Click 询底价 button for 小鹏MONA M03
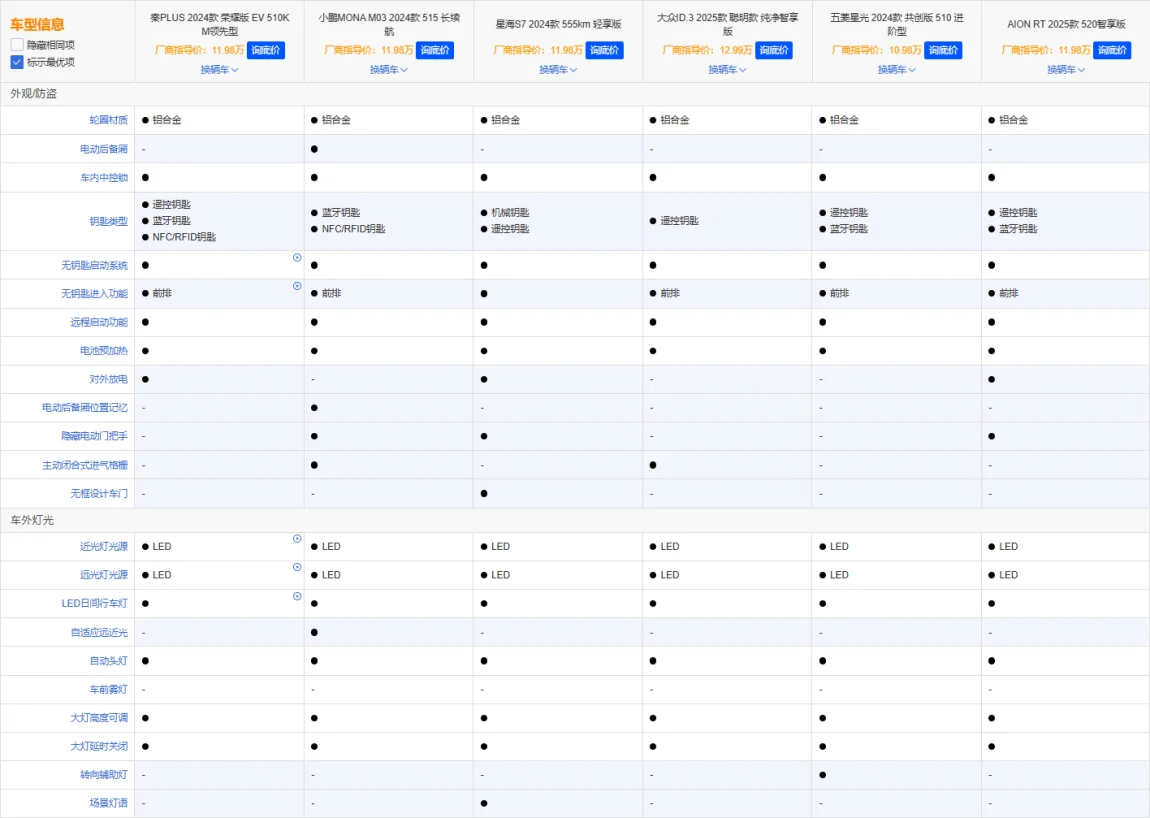Viewport: 1150px width, 818px height. [x=435, y=51]
